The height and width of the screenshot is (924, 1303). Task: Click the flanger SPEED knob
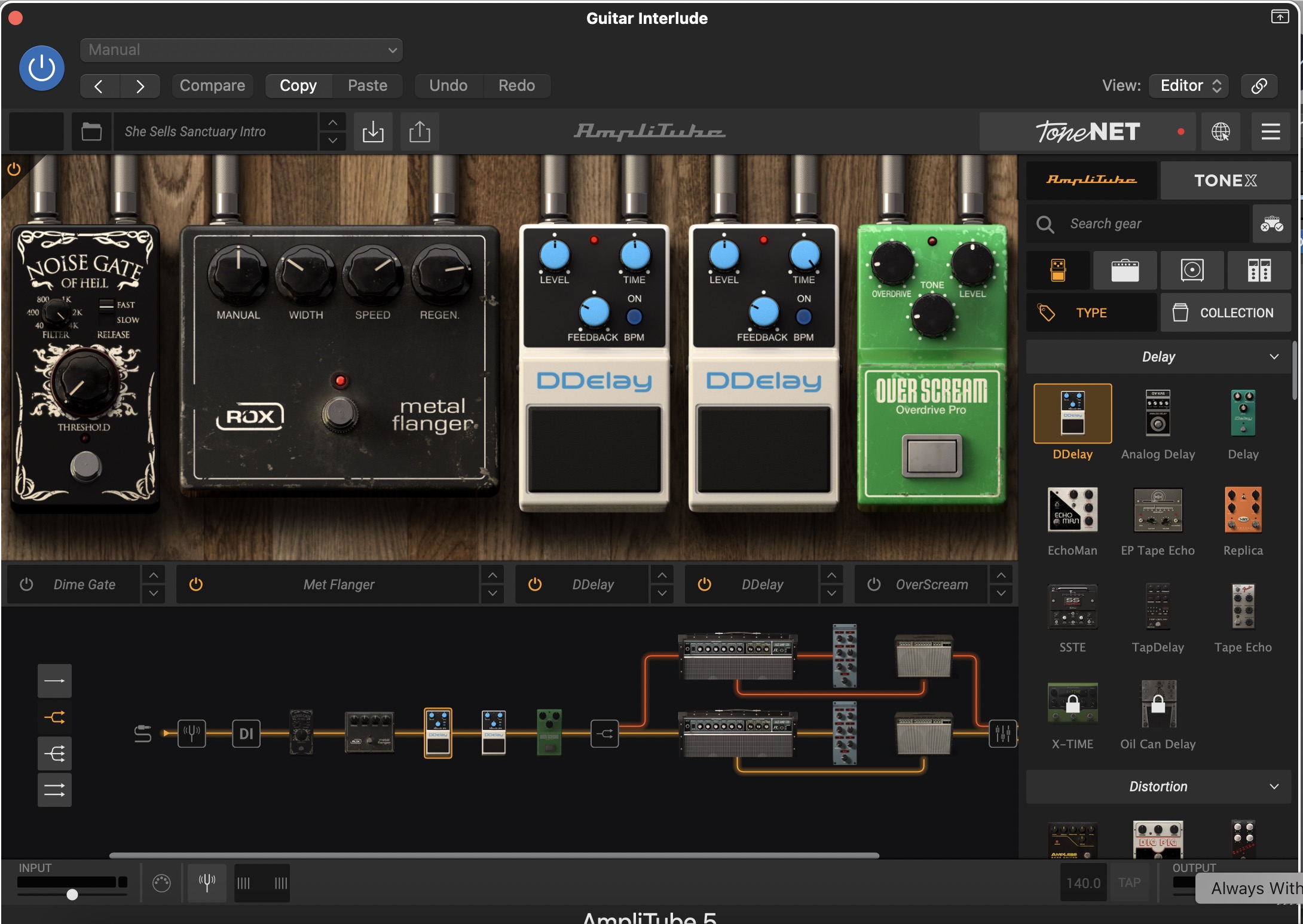click(x=372, y=275)
